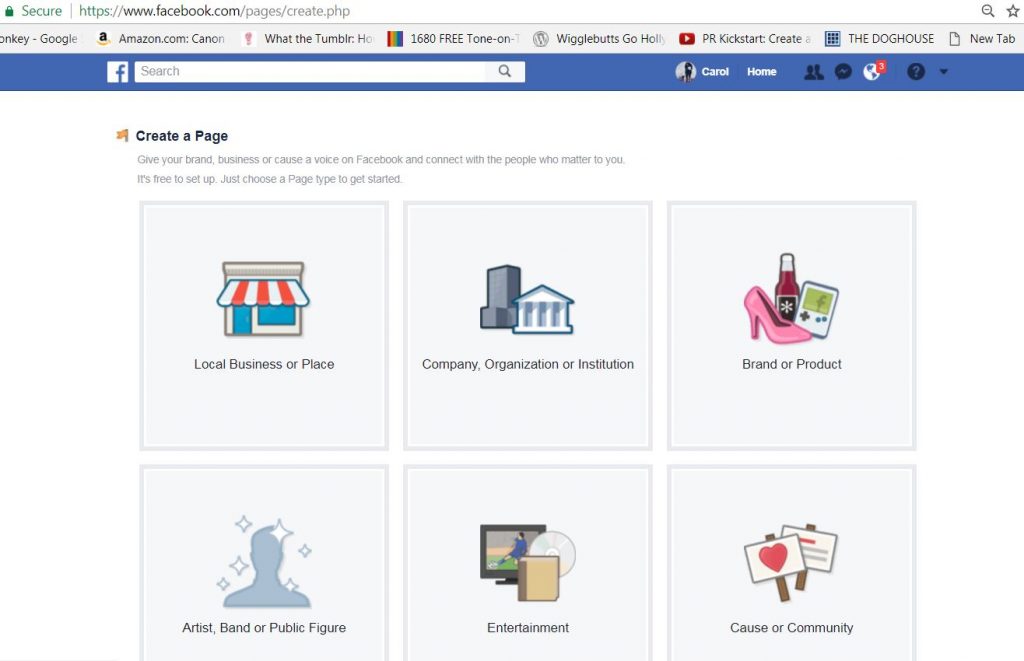Click the secure padlock icon
1024x661 pixels.
(8, 11)
